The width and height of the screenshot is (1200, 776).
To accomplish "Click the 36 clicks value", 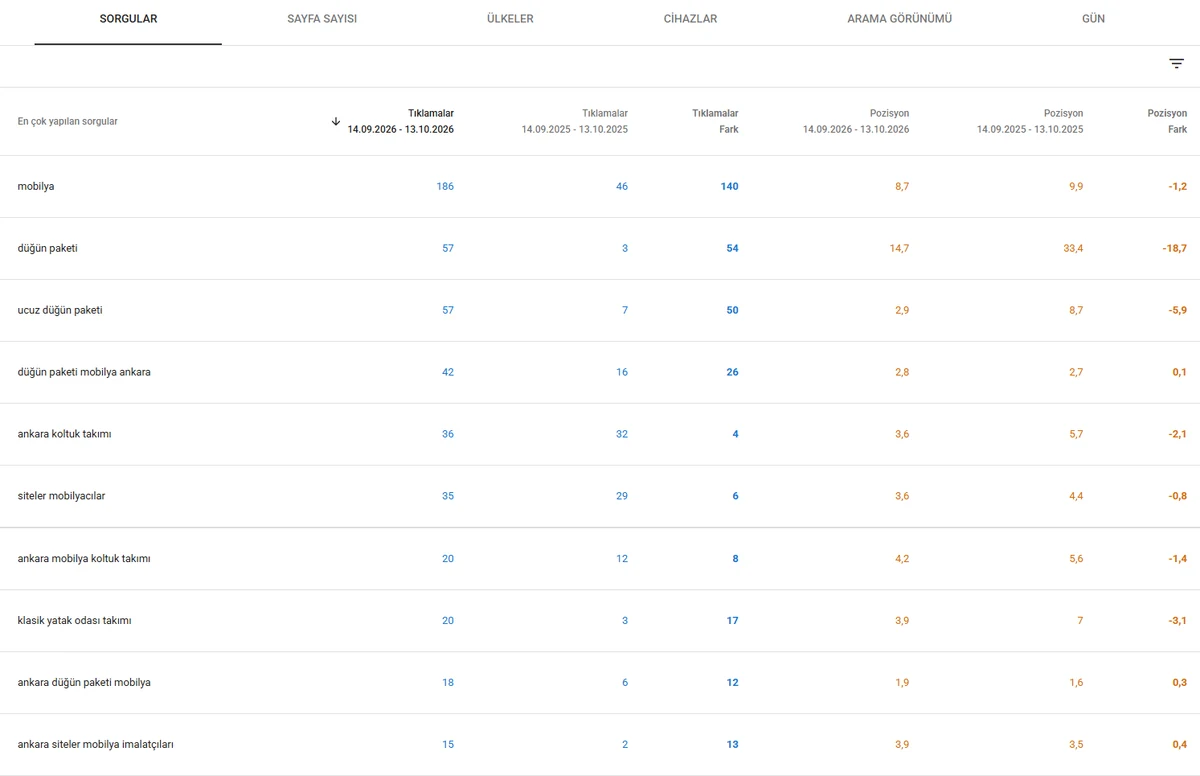I will [x=448, y=434].
